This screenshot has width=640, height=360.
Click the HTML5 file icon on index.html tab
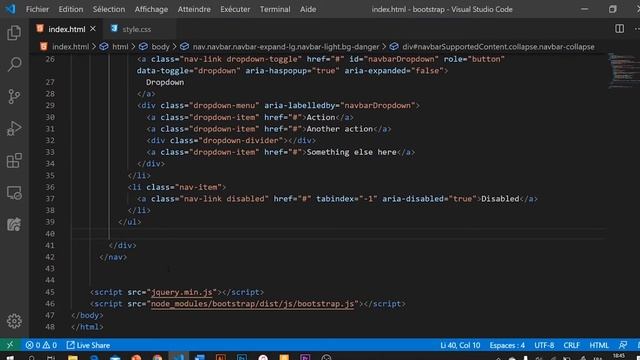[40, 28]
